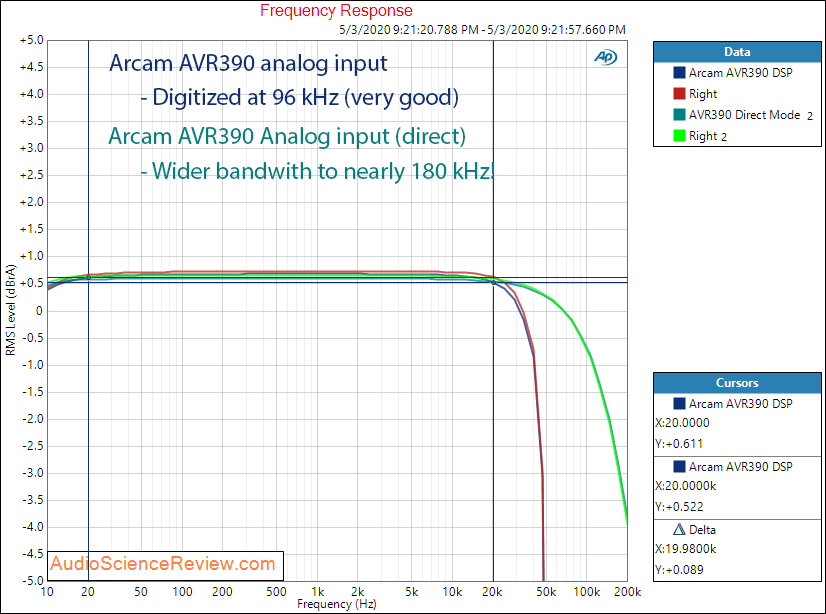
Task: Click the "Frequency Response" chart title
Action: (x=336, y=11)
